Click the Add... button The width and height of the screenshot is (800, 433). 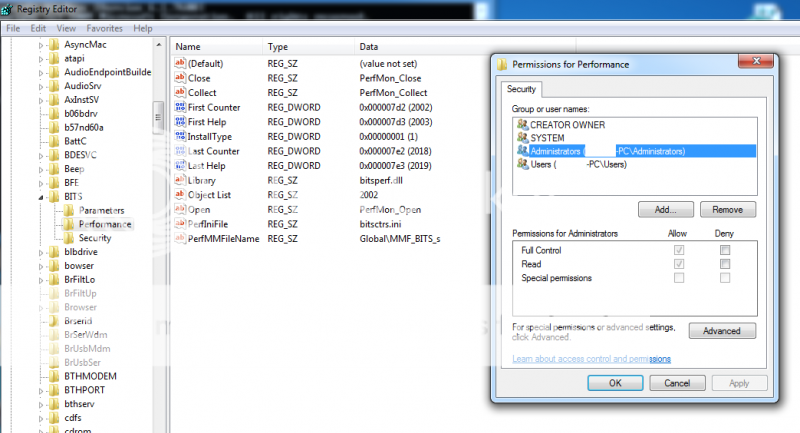[x=665, y=210]
